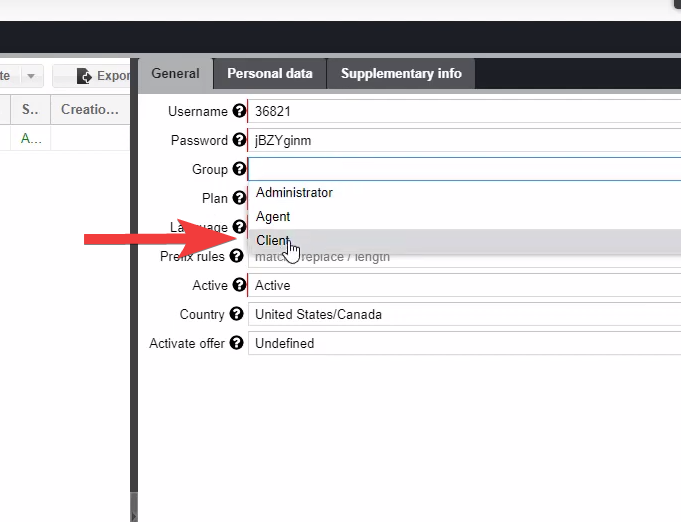Open help icon next to Password
The height and width of the screenshot is (522, 681).
pos(239,140)
